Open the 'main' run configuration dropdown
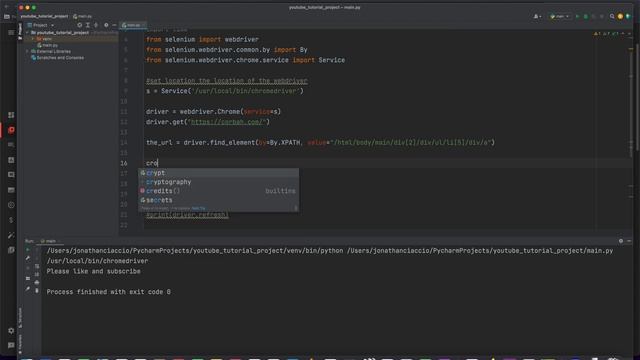This screenshot has height=360, width=640. point(560,16)
